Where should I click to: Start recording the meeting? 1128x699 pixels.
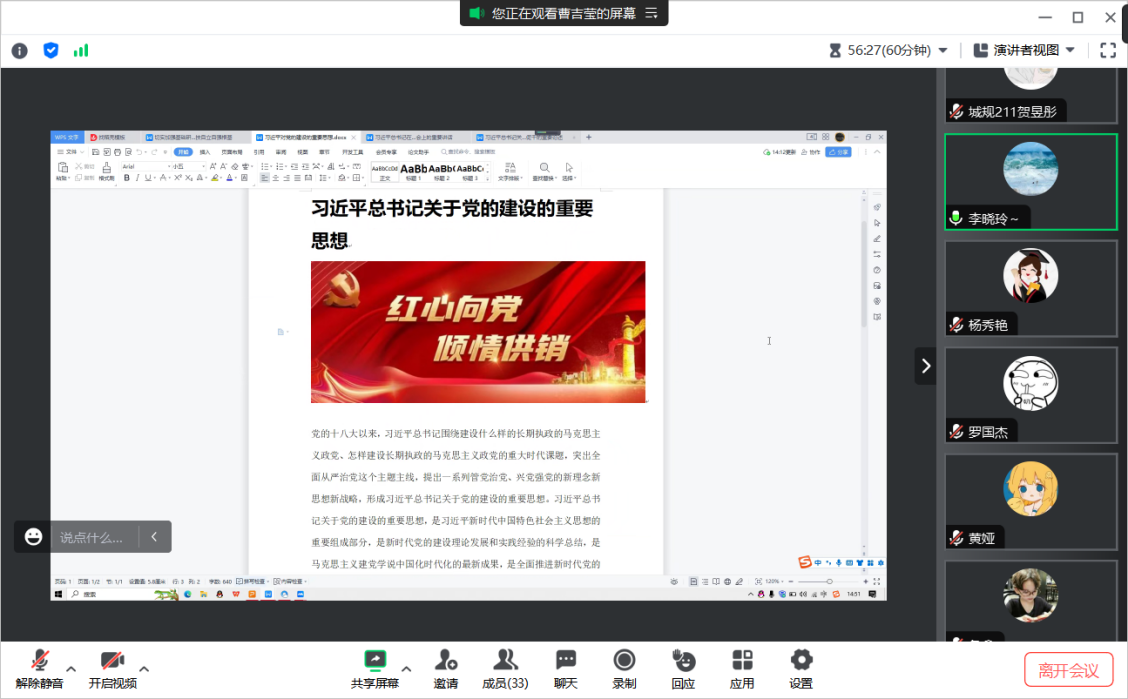[x=624, y=669]
